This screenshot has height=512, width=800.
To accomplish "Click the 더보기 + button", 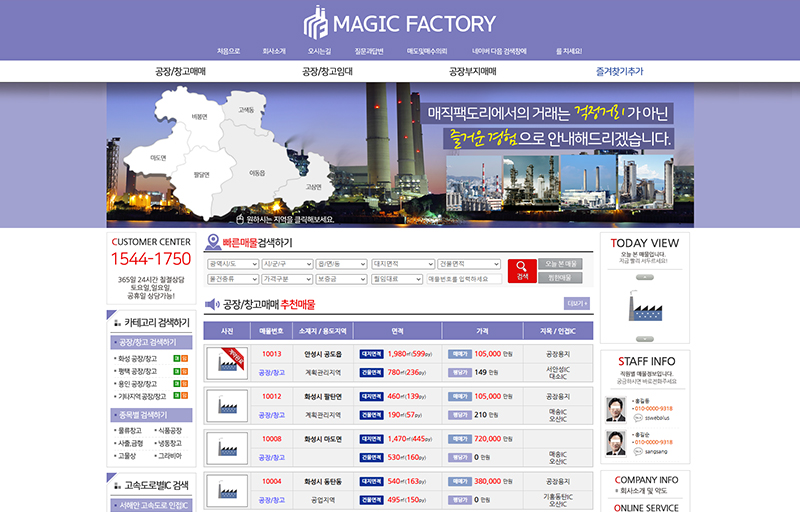I will click(x=577, y=303).
